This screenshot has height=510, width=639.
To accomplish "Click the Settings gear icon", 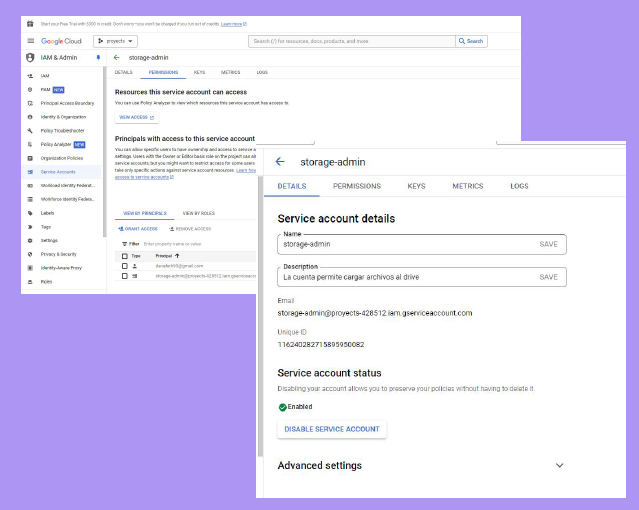I will 30,241.
